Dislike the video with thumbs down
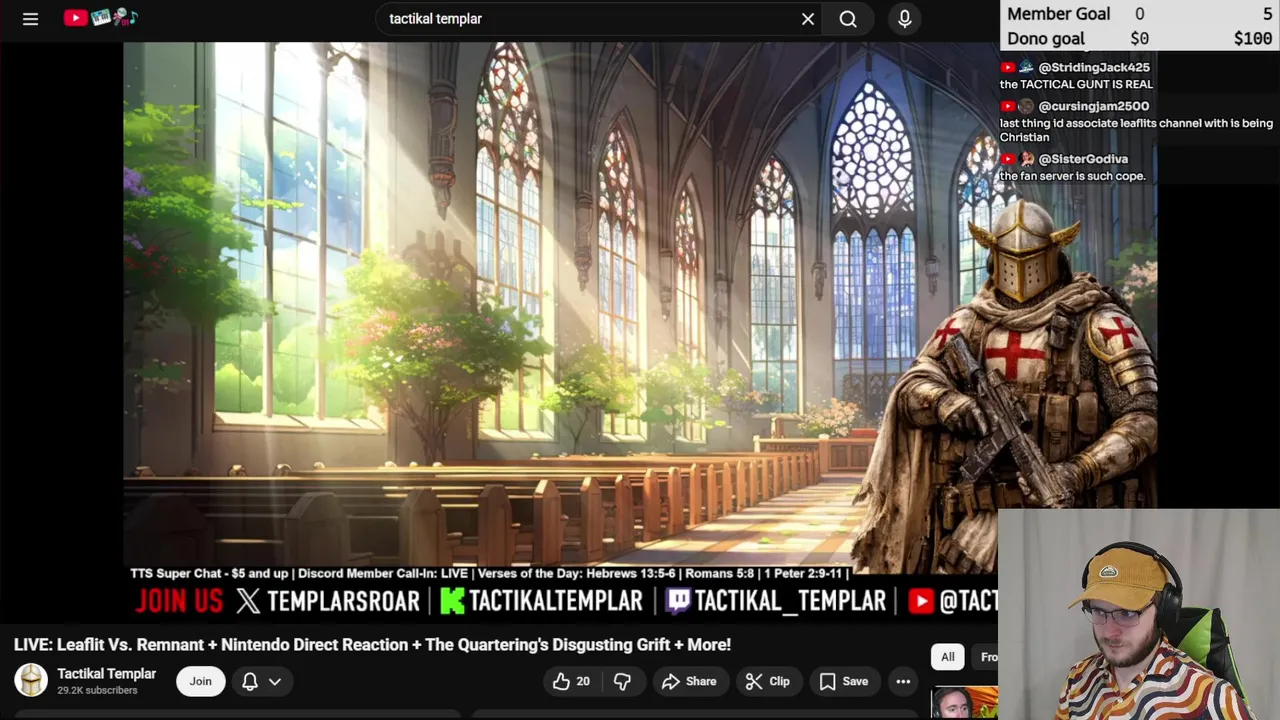The image size is (1280, 720). pos(622,681)
